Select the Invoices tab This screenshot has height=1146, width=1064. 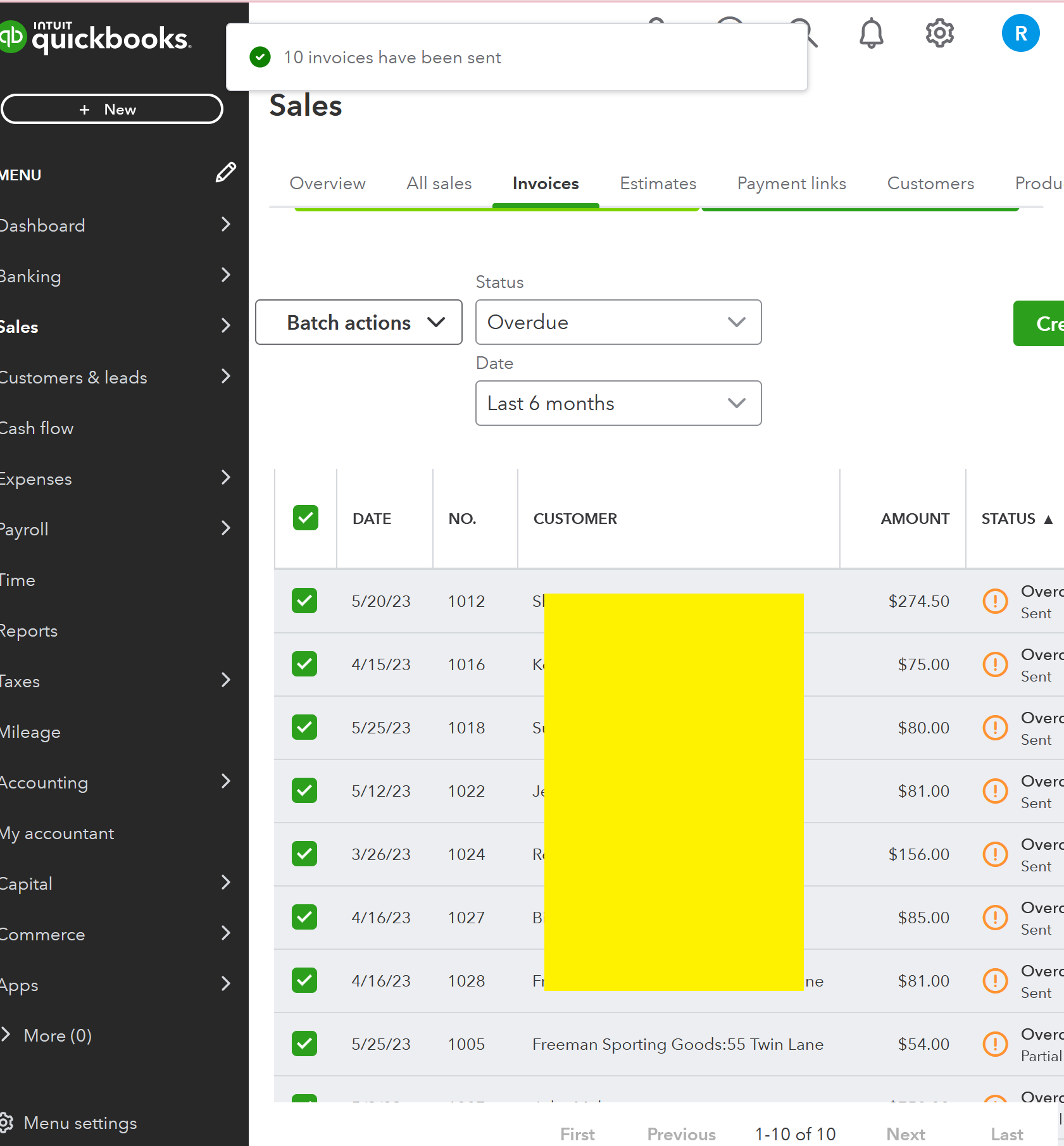point(546,184)
